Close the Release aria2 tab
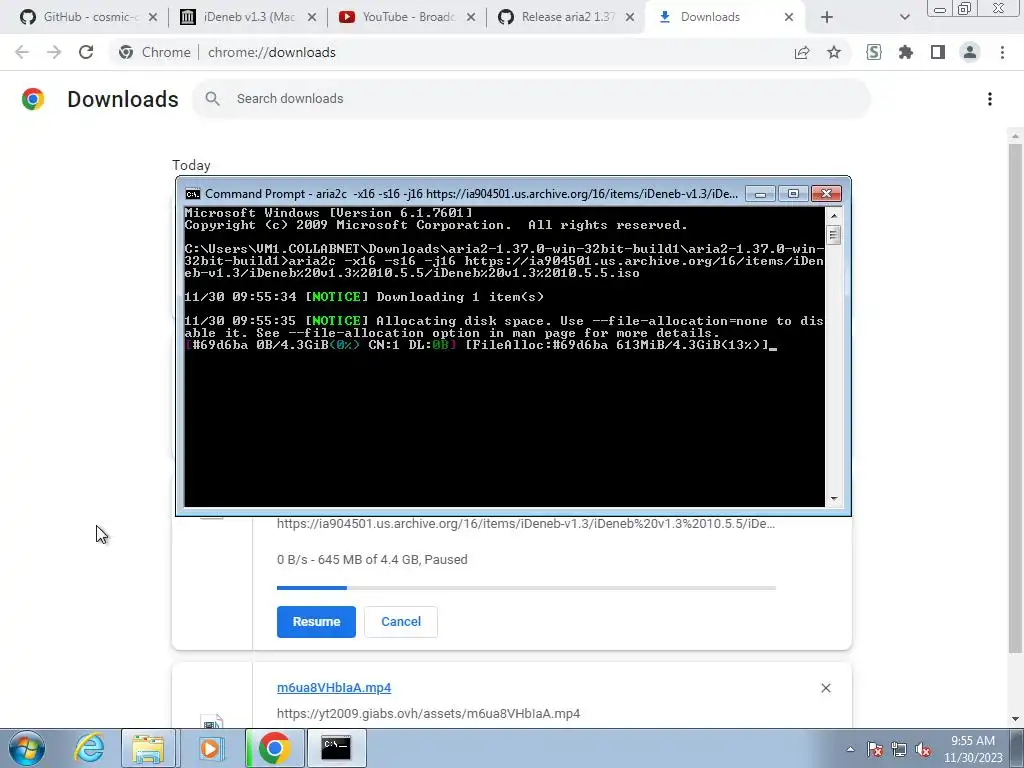Screen dimensions: 1024x768 click(630, 17)
